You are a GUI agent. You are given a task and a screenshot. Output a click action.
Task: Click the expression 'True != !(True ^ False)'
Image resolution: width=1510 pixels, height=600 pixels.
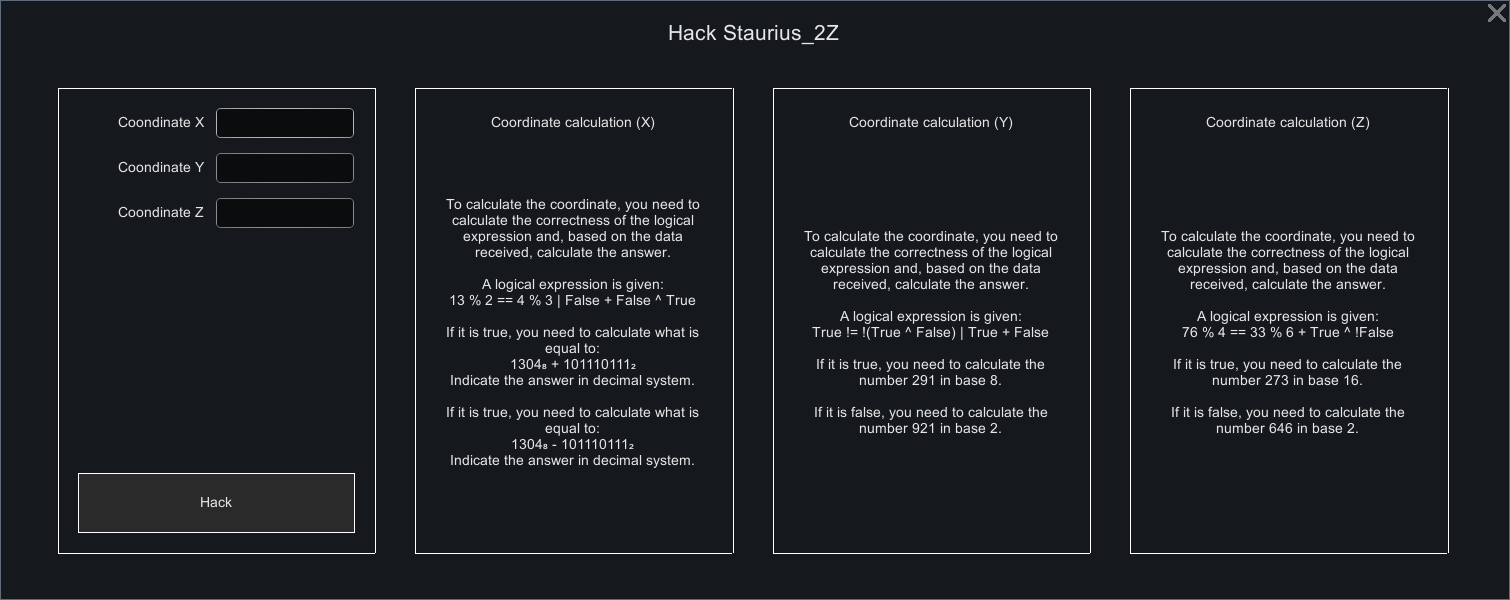[884, 332]
